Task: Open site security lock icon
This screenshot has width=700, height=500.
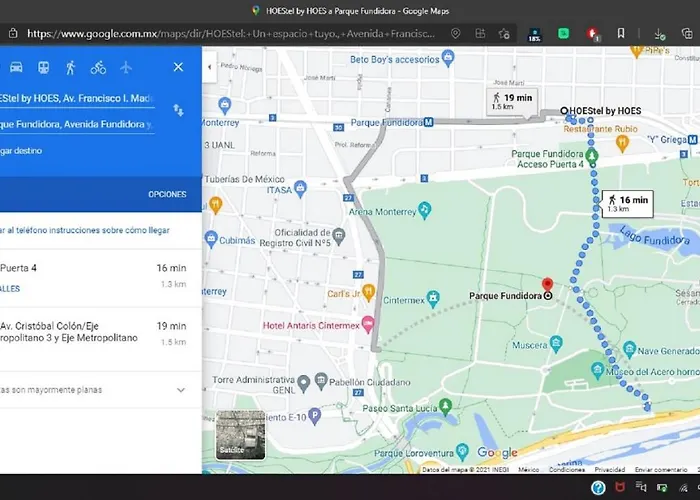Action: 13,33
